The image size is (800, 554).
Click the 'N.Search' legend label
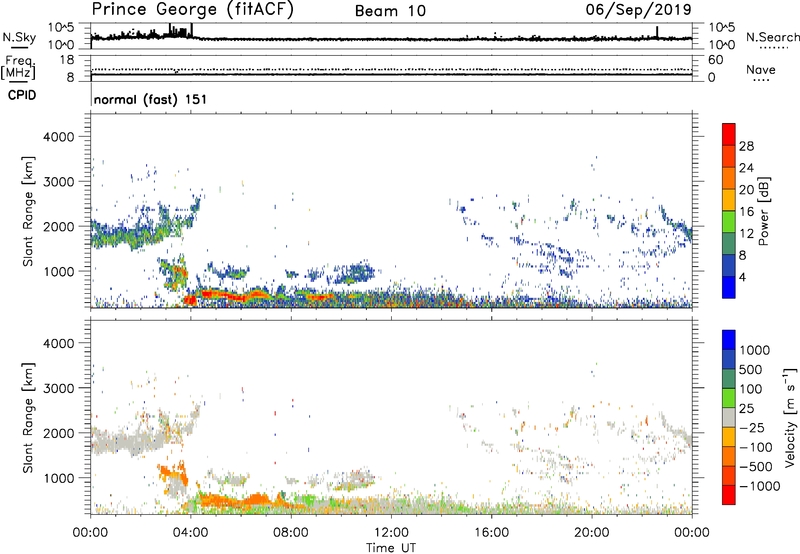click(772, 37)
